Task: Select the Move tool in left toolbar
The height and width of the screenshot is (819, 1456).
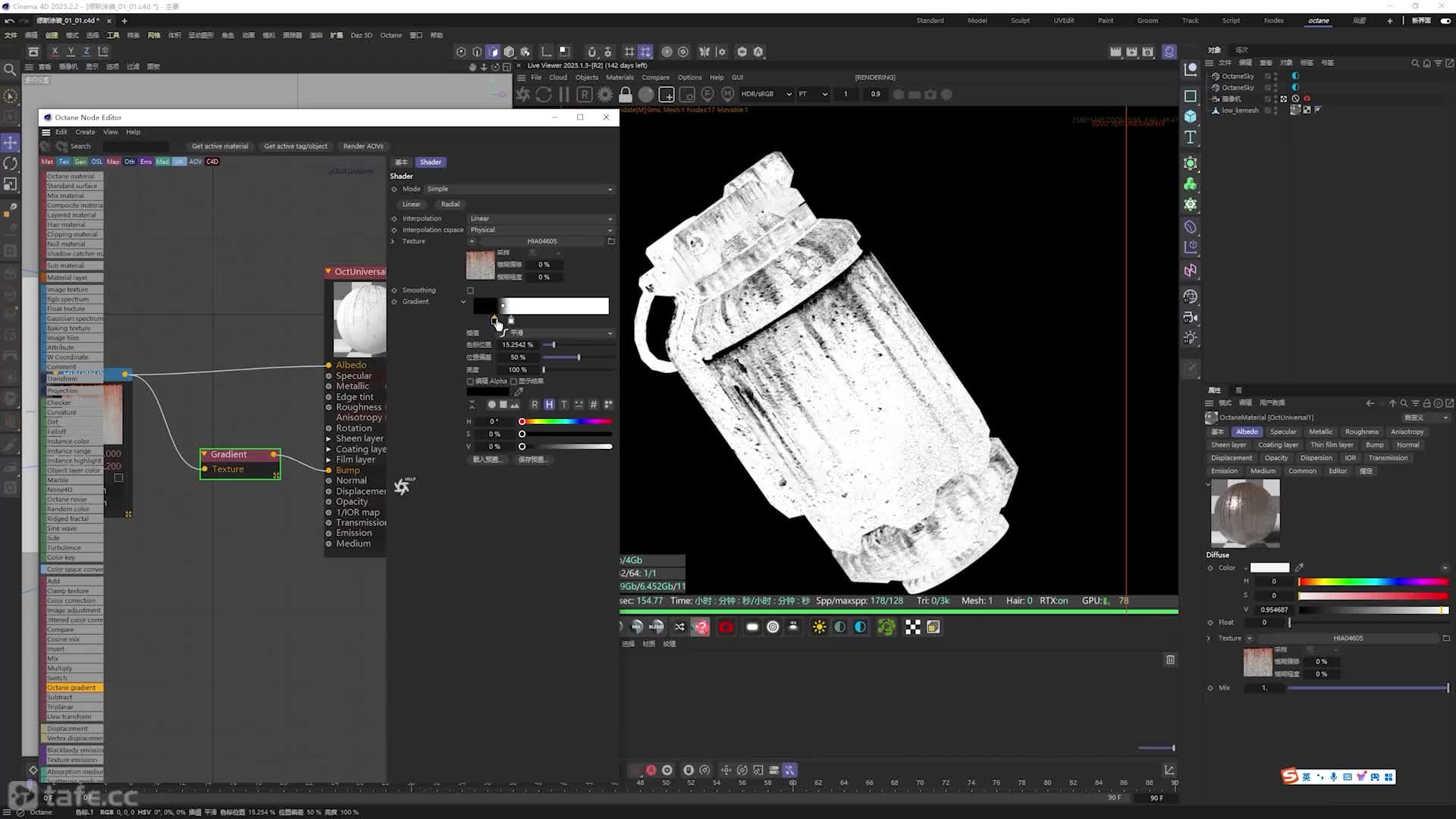Action: pos(11,143)
